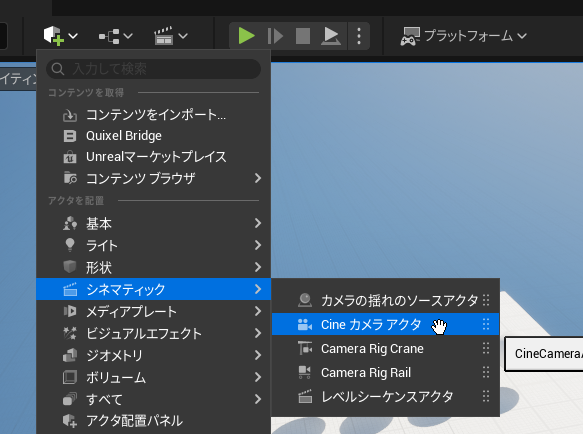
Task: Click the メディアプレート icon
Action: tap(70, 311)
